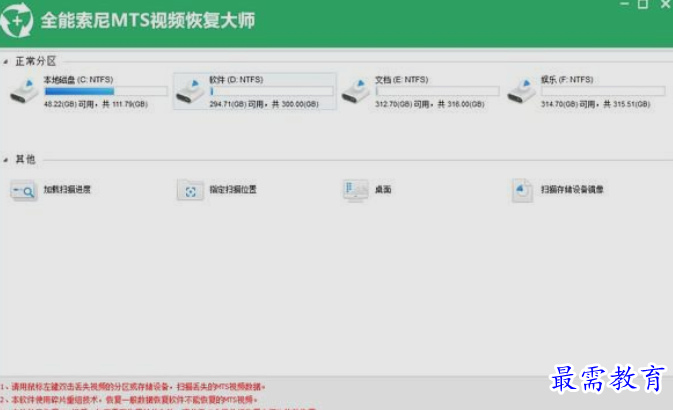Close the recovery window

[666, 4]
